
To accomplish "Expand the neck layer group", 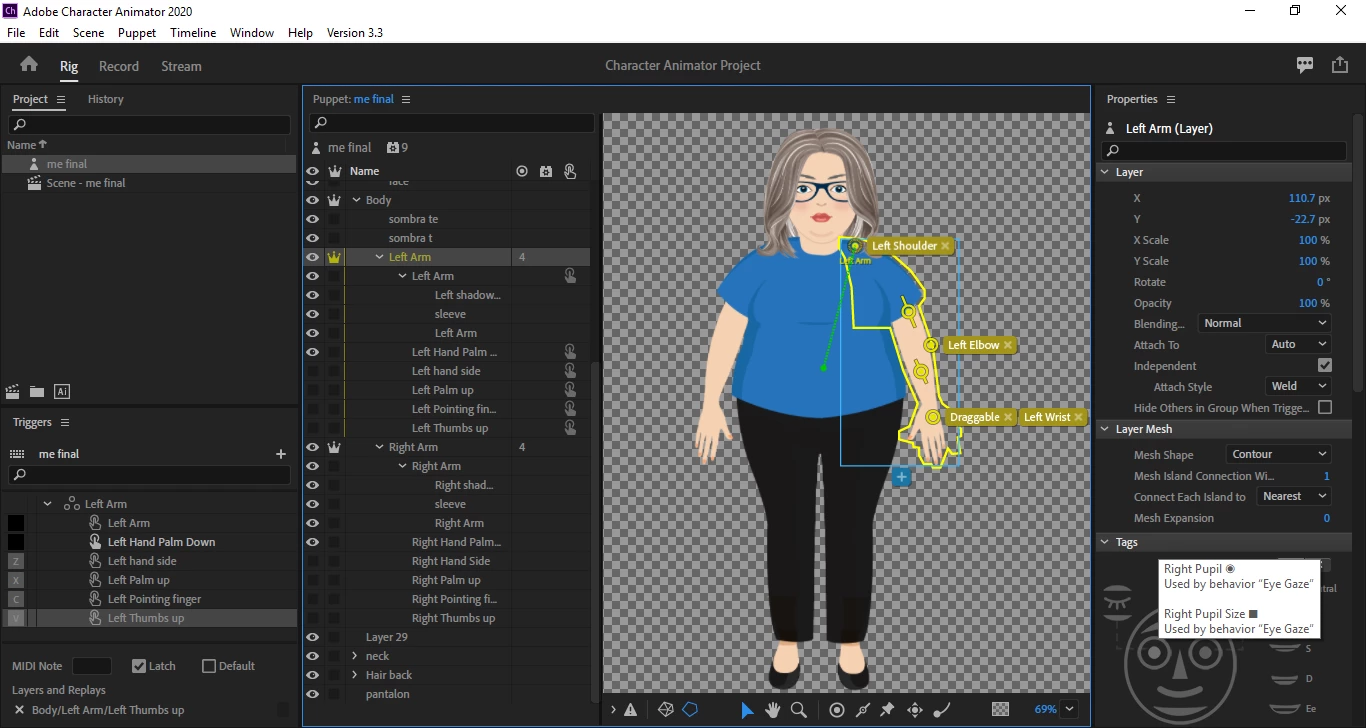I will [x=355, y=656].
